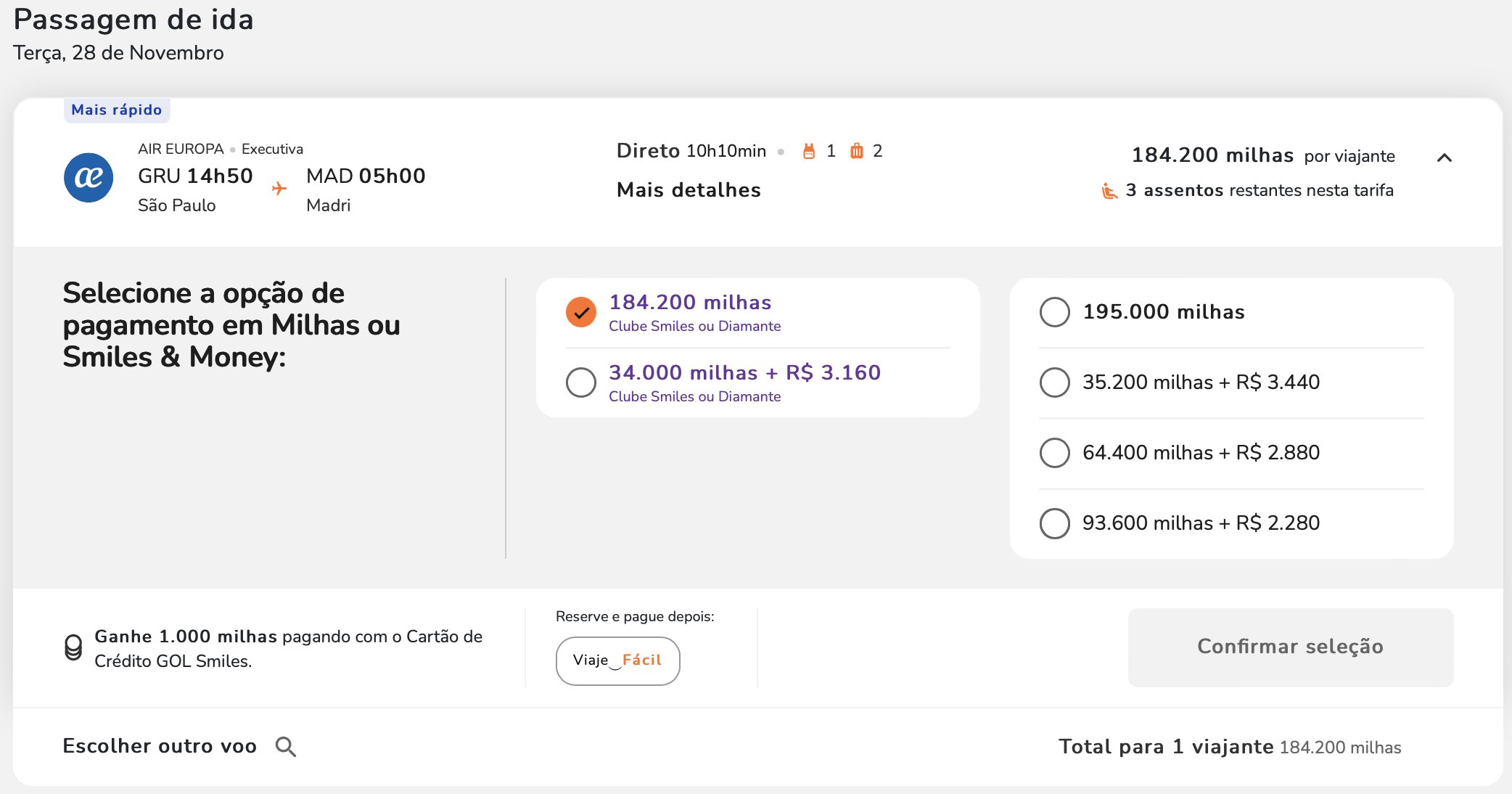Click the remaining seats icon
Image resolution: width=1512 pixels, height=794 pixels.
[1109, 191]
